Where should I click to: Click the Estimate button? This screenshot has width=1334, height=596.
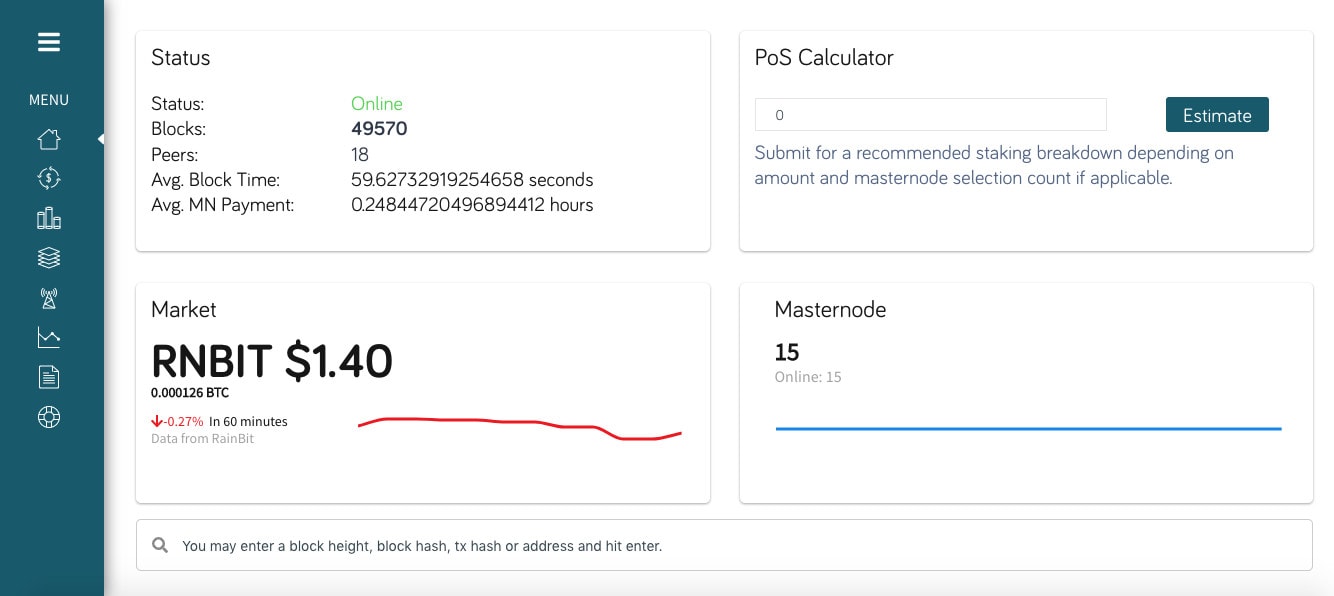[x=1217, y=115]
